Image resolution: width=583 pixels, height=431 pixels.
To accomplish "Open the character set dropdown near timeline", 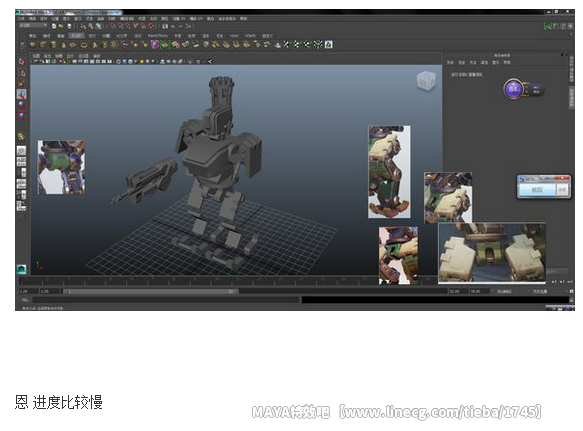I will [x=539, y=291].
